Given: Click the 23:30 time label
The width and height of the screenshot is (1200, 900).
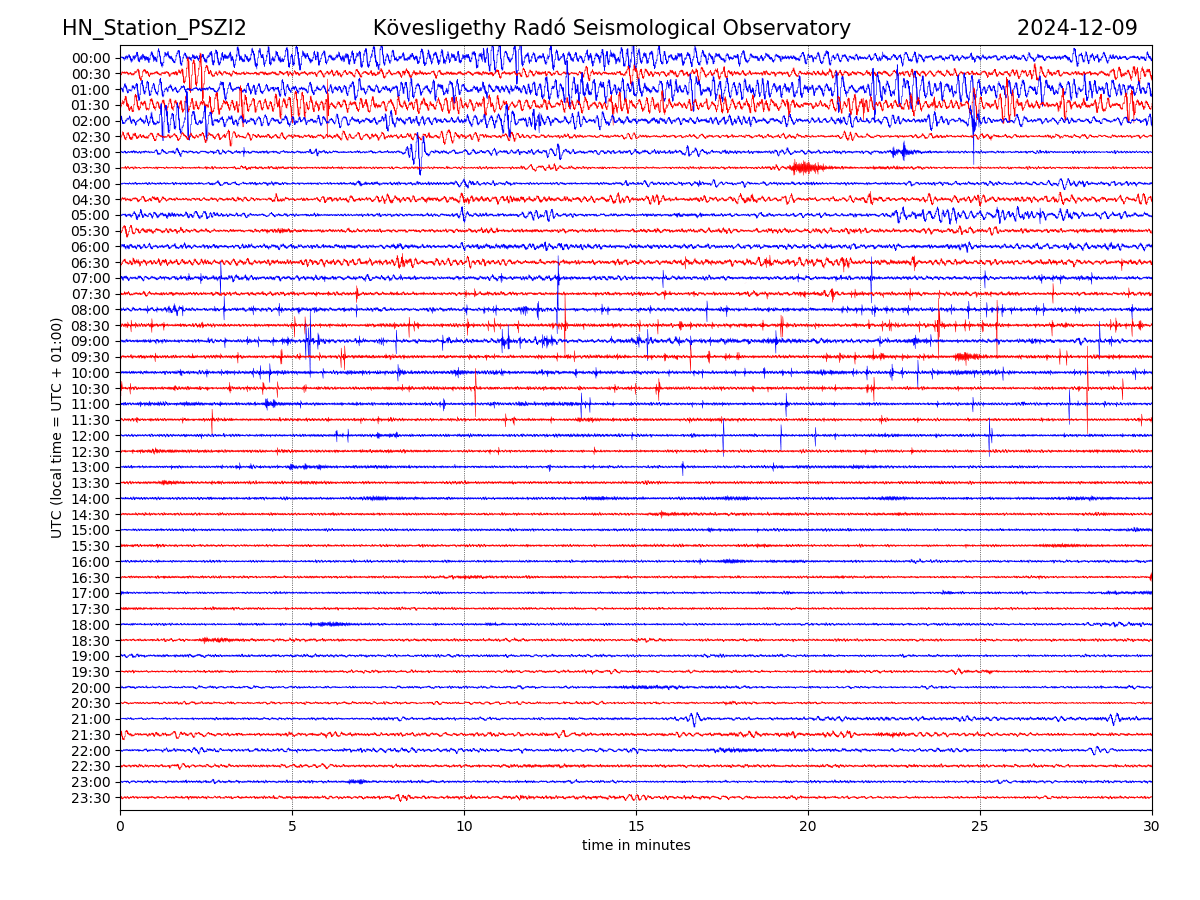Looking at the screenshot, I should (91, 798).
